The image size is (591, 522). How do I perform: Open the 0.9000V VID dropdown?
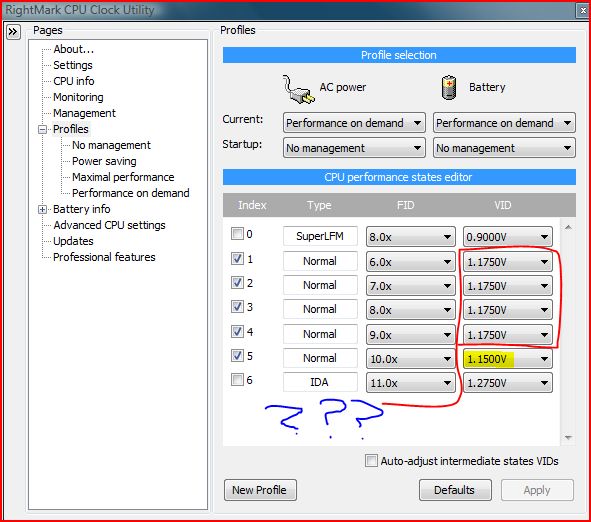click(508, 237)
